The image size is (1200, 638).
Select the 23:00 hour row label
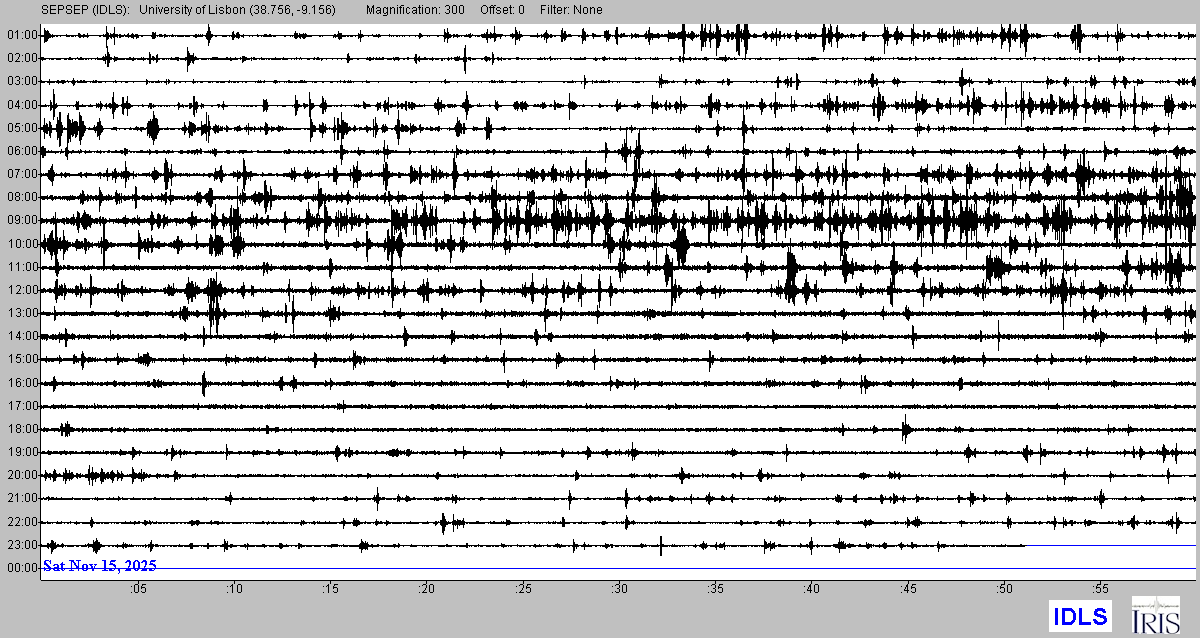(22, 545)
